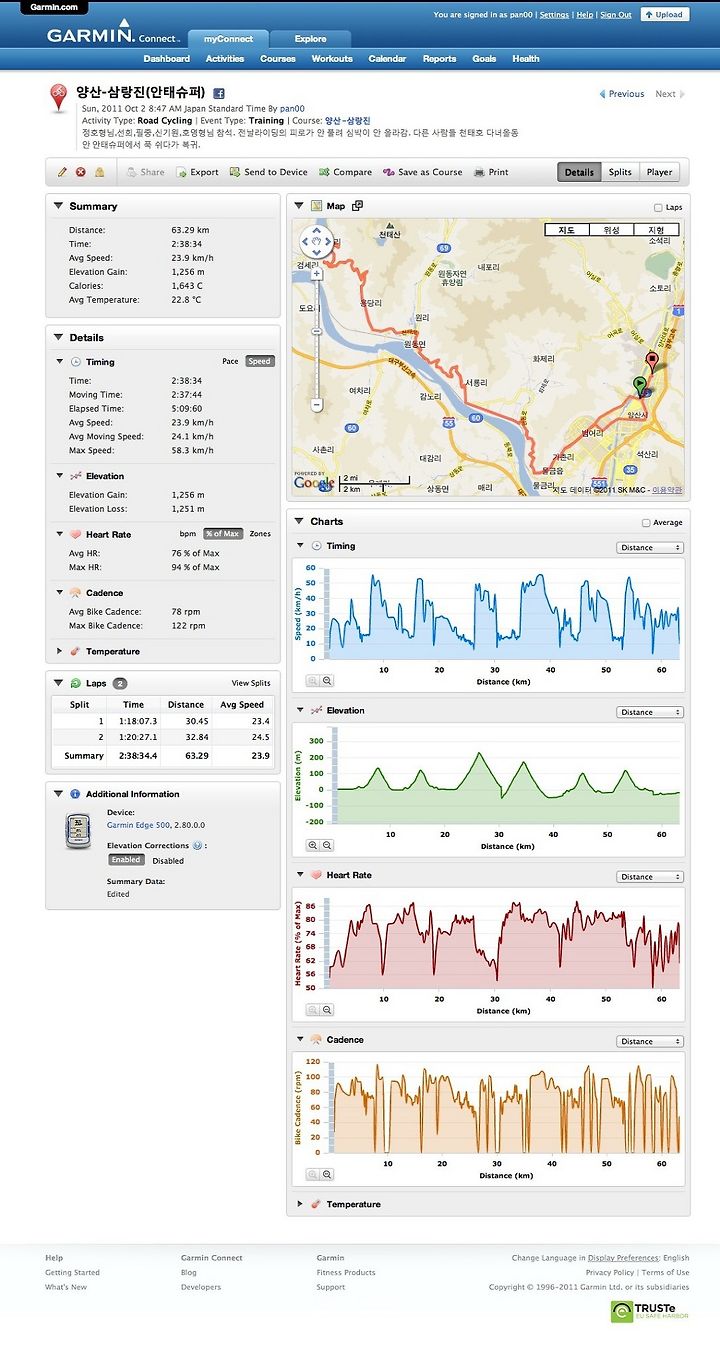
Task: Show heart rate in bpm
Action: pyautogui.click(x=188, y=534)
